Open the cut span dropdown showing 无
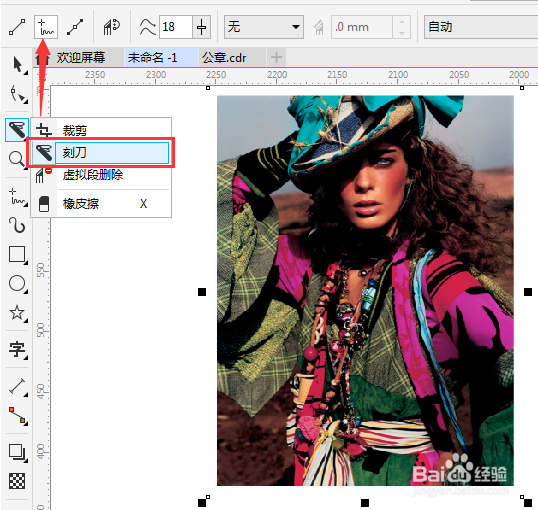The width and height of the screenshot is (538, 510). click(x=264, y=27)
